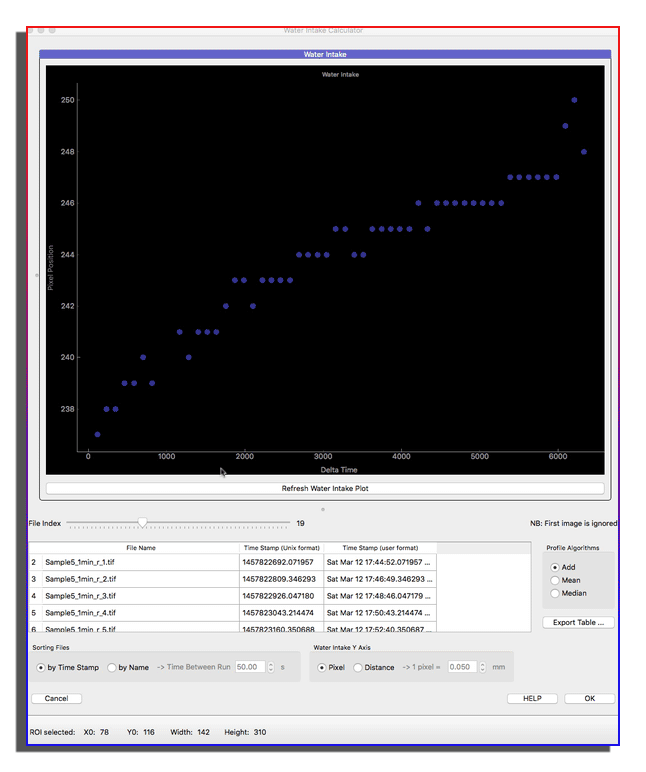Image resolution: width=646 pixels, height=772 pixels.
Task: Choose Pixel for the Y axis
Action: click(x=322, y=667)
